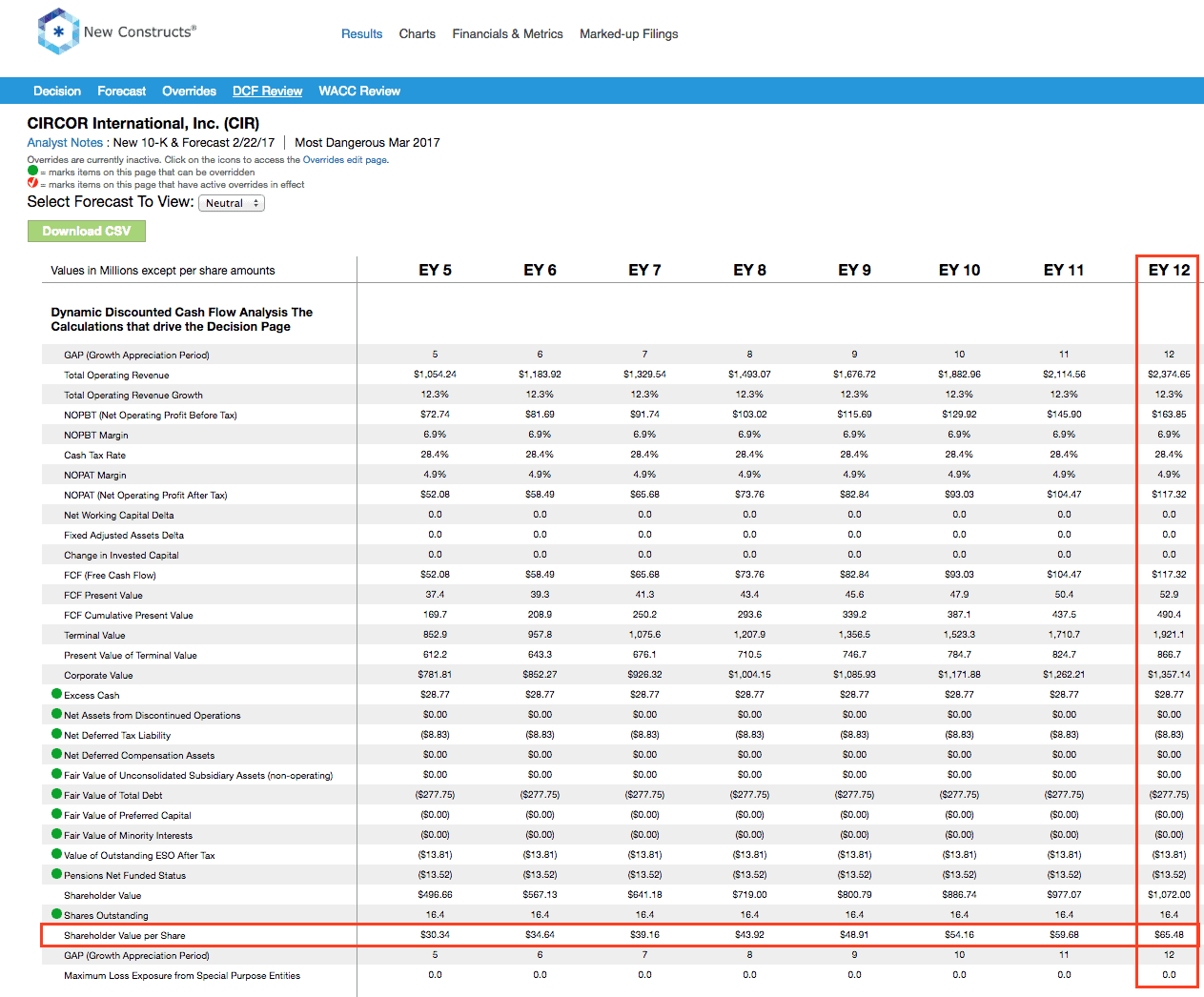
Task: Click the $1,054.24 revenue value under EY 5
Action: [436, 374]
